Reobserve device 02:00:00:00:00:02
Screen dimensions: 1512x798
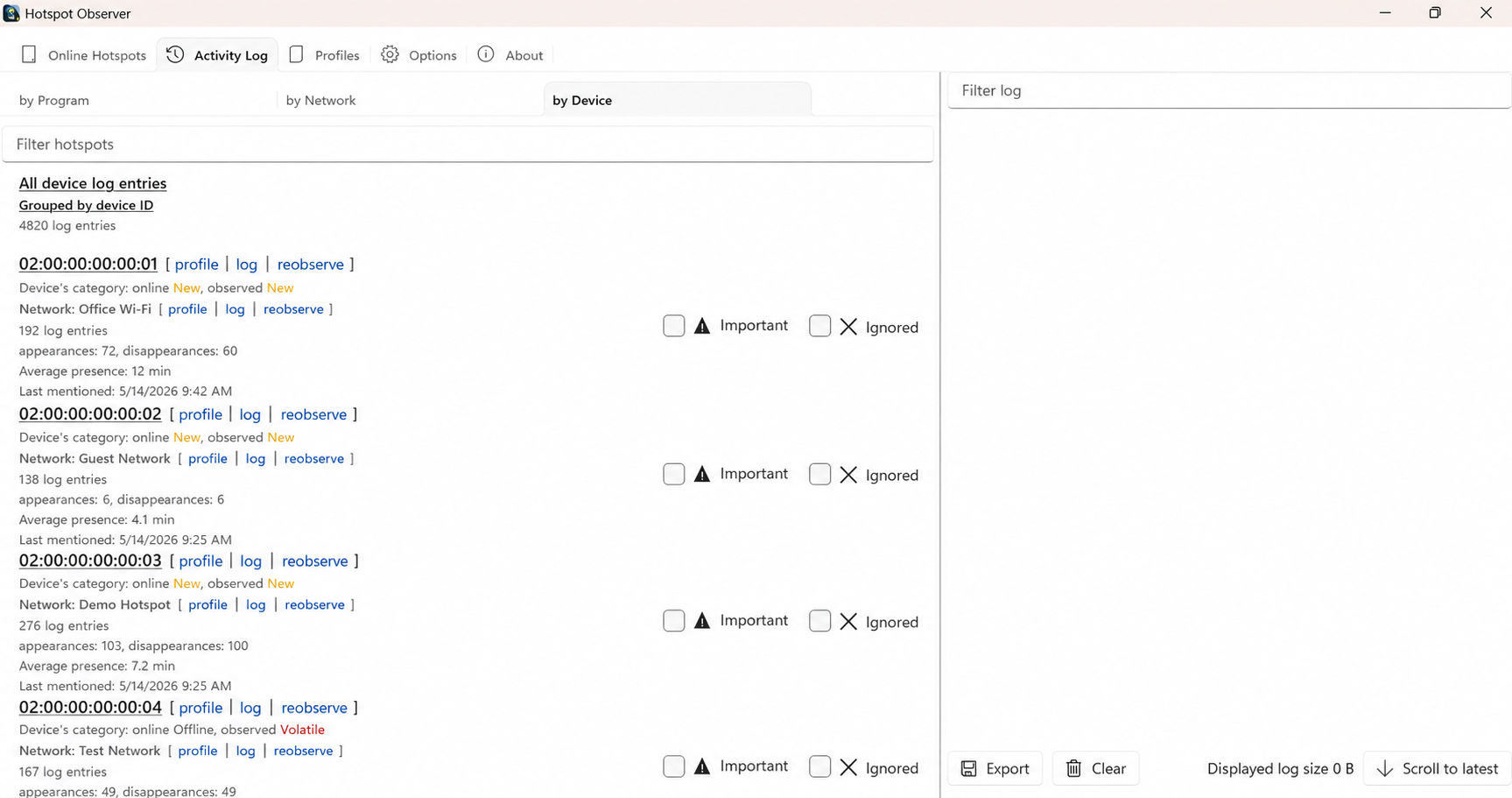coord(314,414)
